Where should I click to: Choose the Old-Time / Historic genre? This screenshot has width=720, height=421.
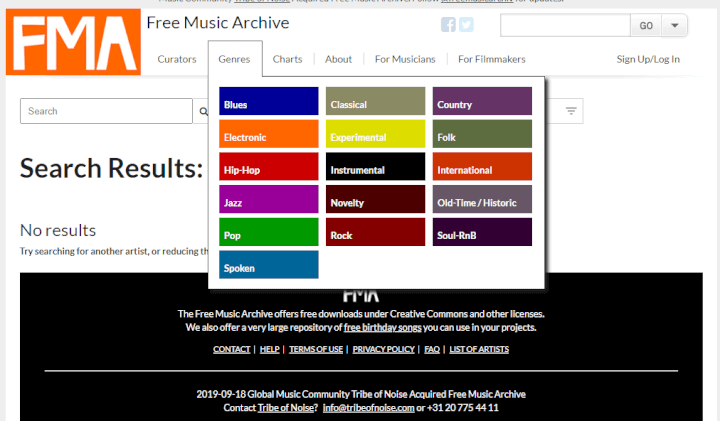[482, 199]
